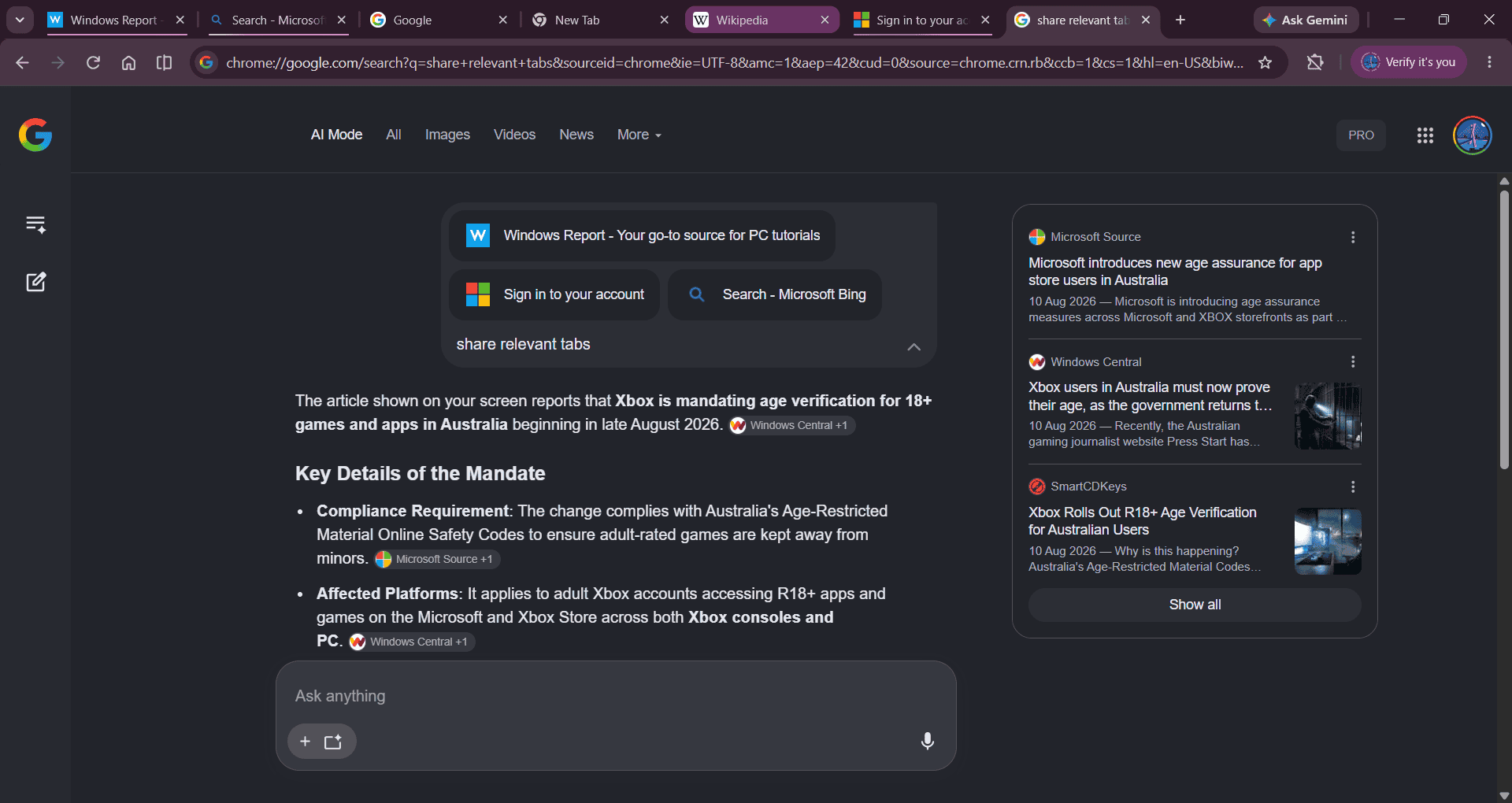Close the share relevant tabs tab
The image size is (1512, 803).
tap(1146, 20)
